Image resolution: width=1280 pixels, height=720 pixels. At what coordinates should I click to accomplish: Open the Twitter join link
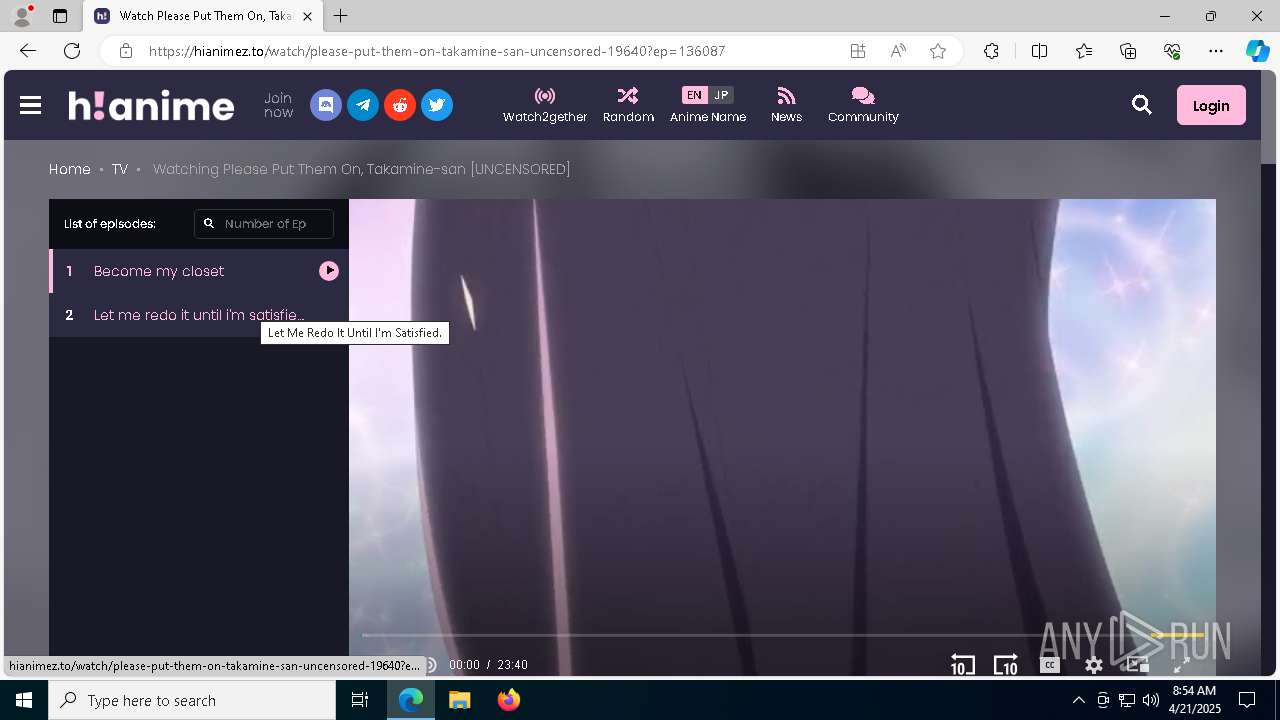437,105
